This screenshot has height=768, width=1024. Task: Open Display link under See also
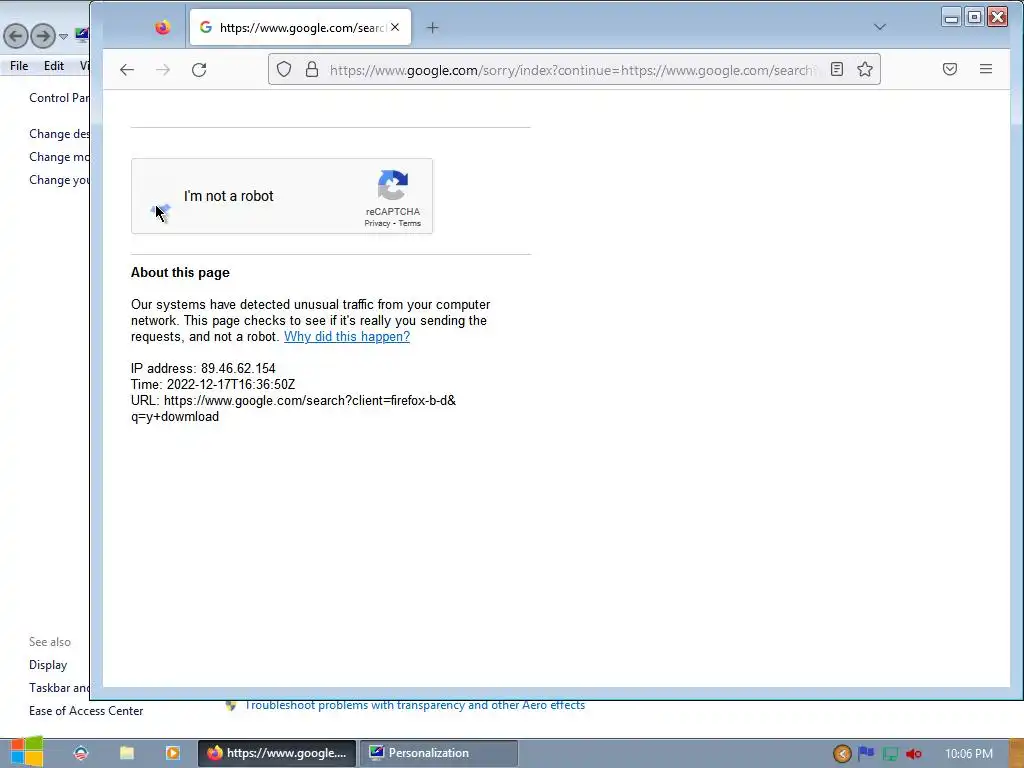48,665
